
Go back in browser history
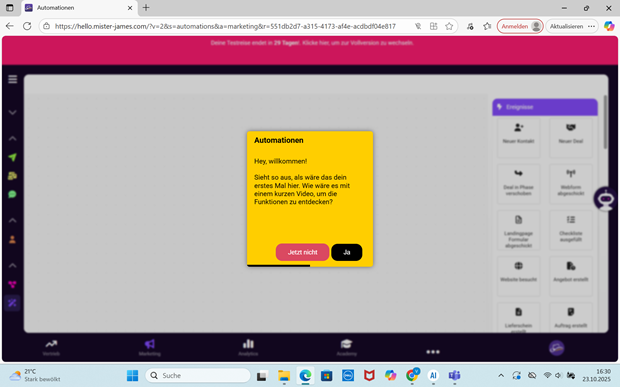(x=10, y=26)
